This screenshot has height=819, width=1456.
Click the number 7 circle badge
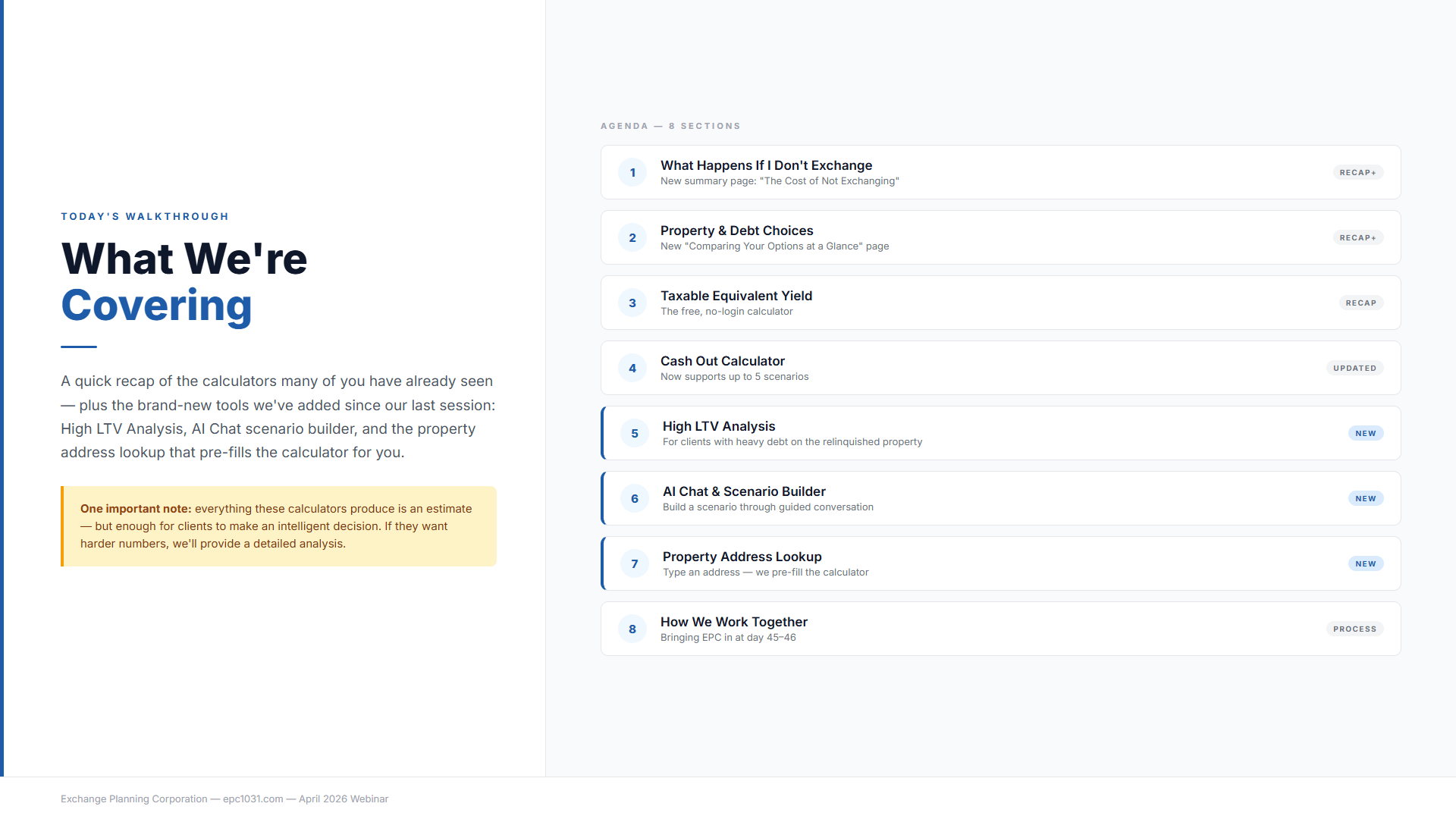coord(635,563)
